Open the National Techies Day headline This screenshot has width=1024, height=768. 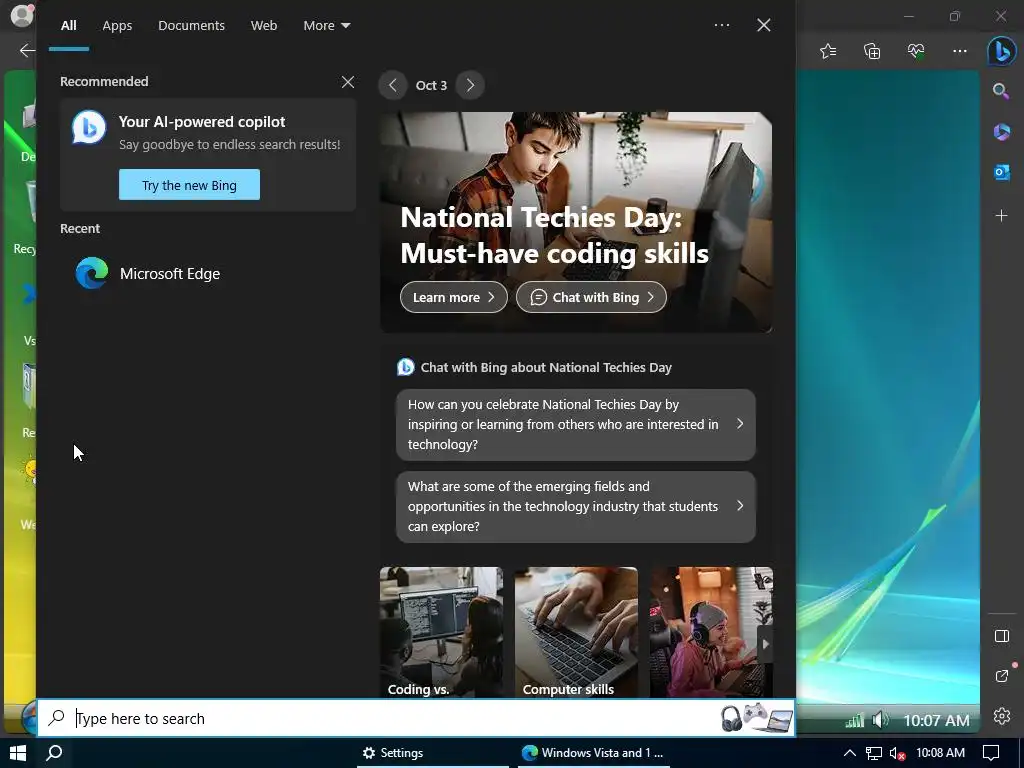[x=554, y=235]
